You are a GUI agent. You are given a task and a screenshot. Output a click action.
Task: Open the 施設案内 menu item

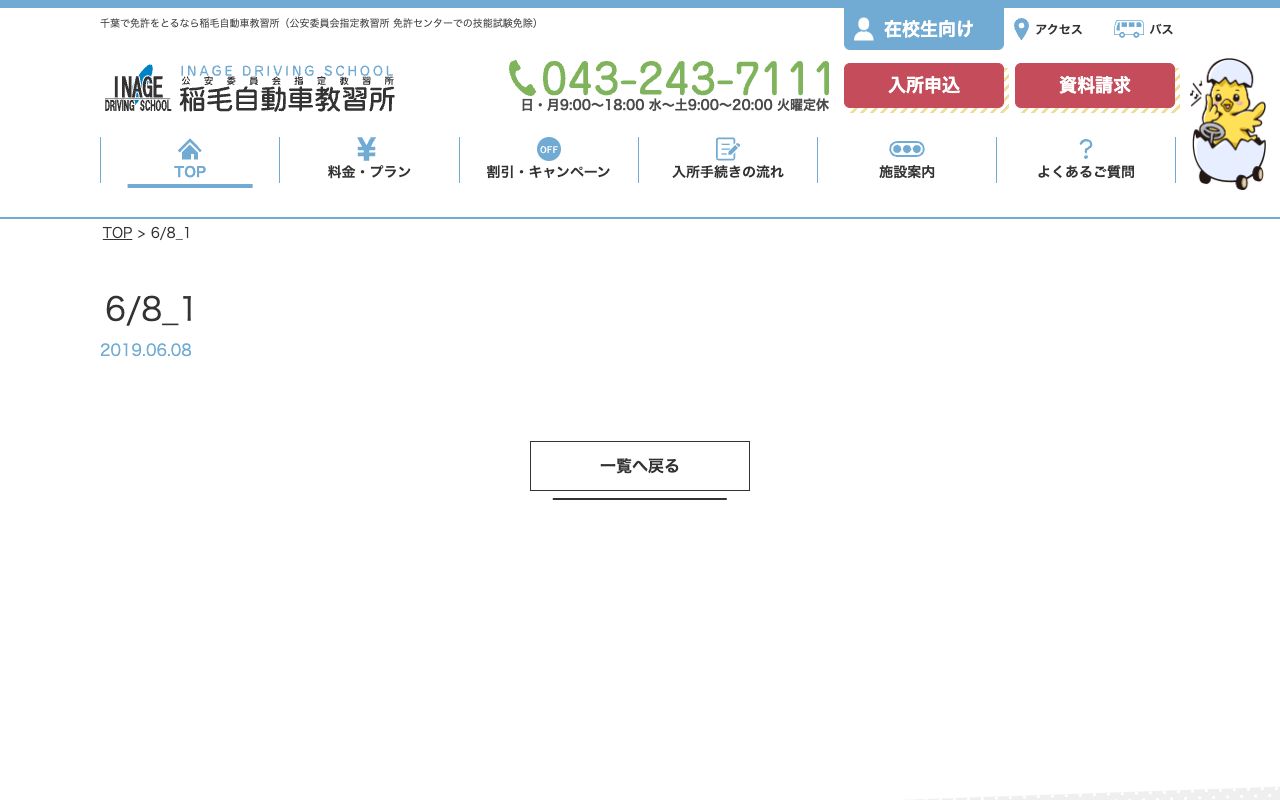click(x=907, y=171)
